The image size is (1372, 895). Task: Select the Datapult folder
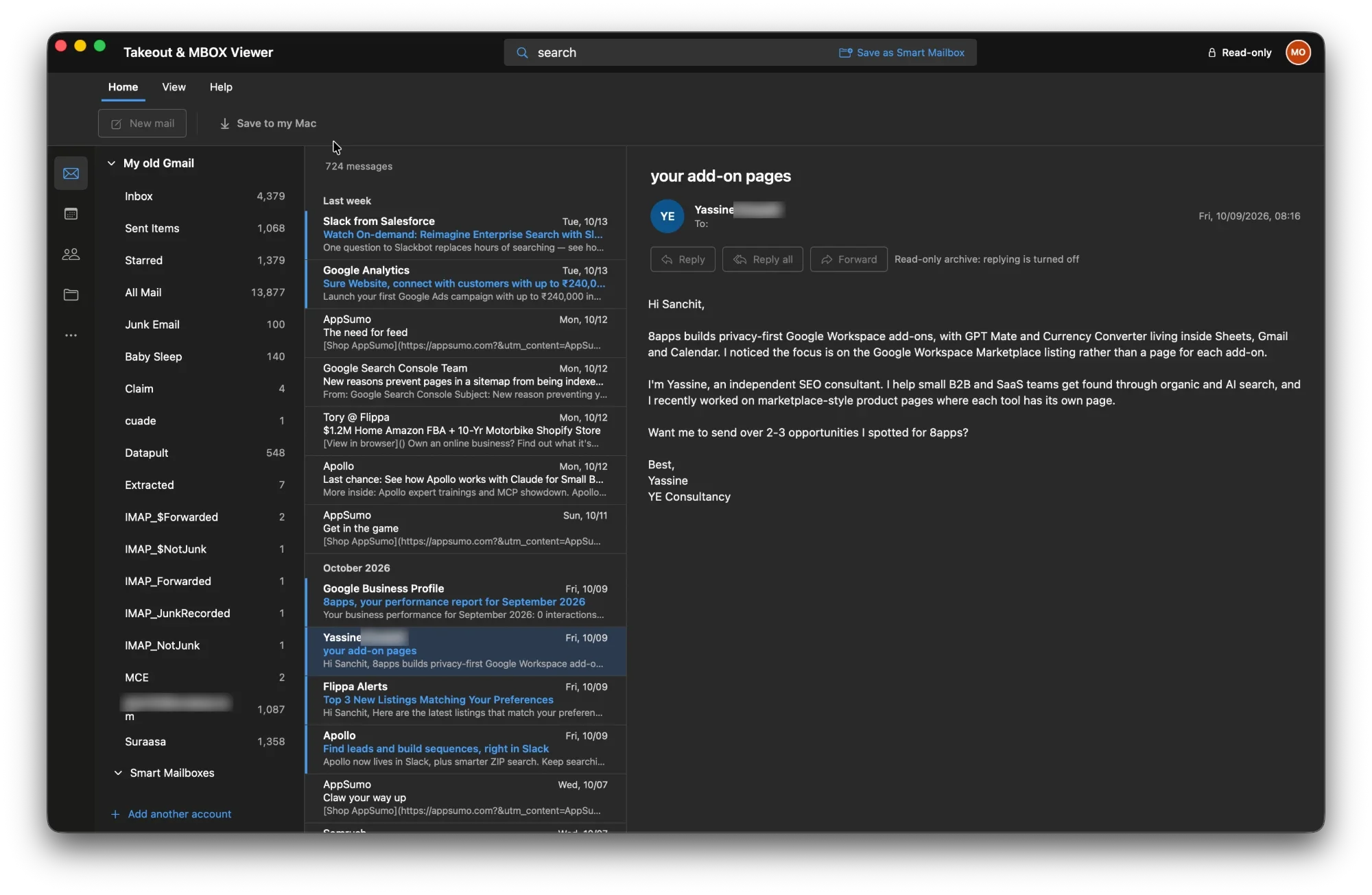(204, 453)
